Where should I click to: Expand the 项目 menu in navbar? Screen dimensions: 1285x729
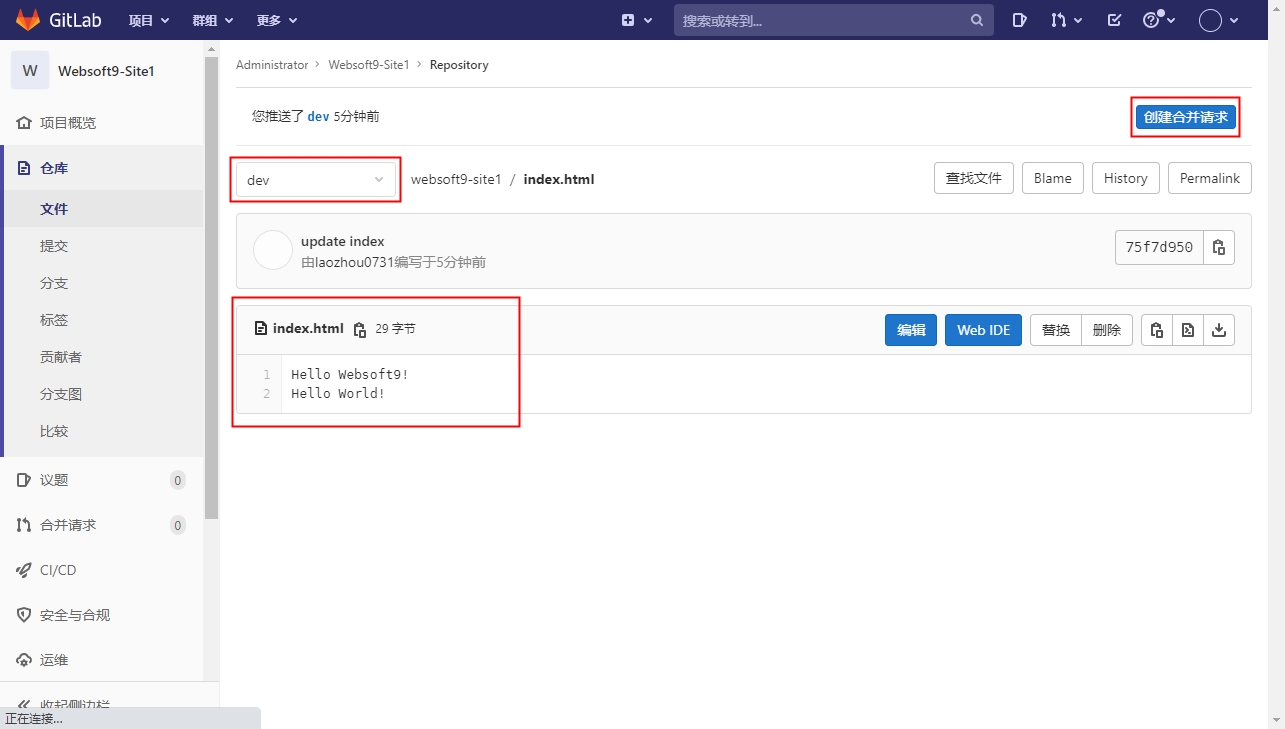tap(149, 20)
